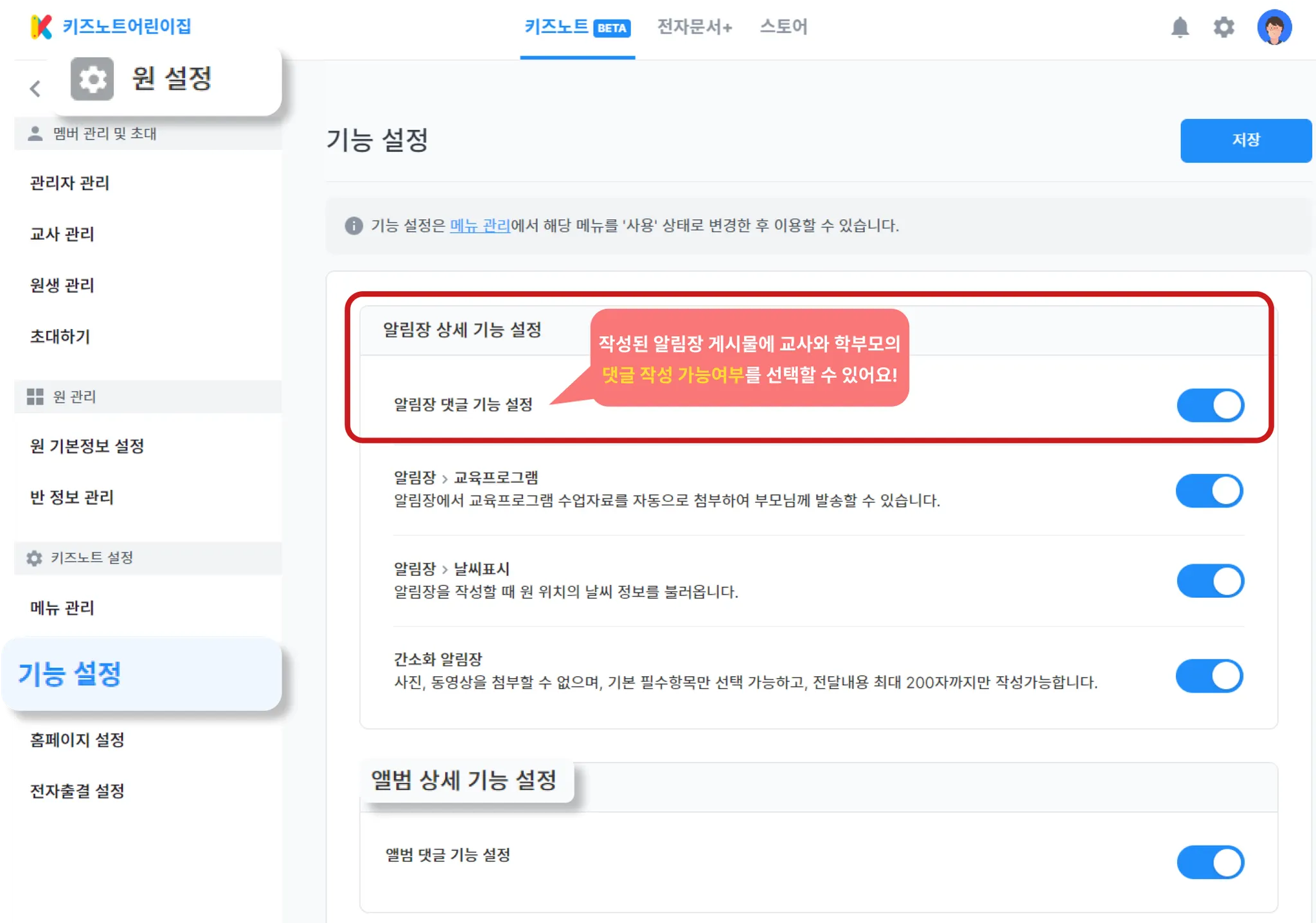The width and height of the screenshot is (1316, 923).
Task: Click the notification bell icon
Action: point(1180,28)
